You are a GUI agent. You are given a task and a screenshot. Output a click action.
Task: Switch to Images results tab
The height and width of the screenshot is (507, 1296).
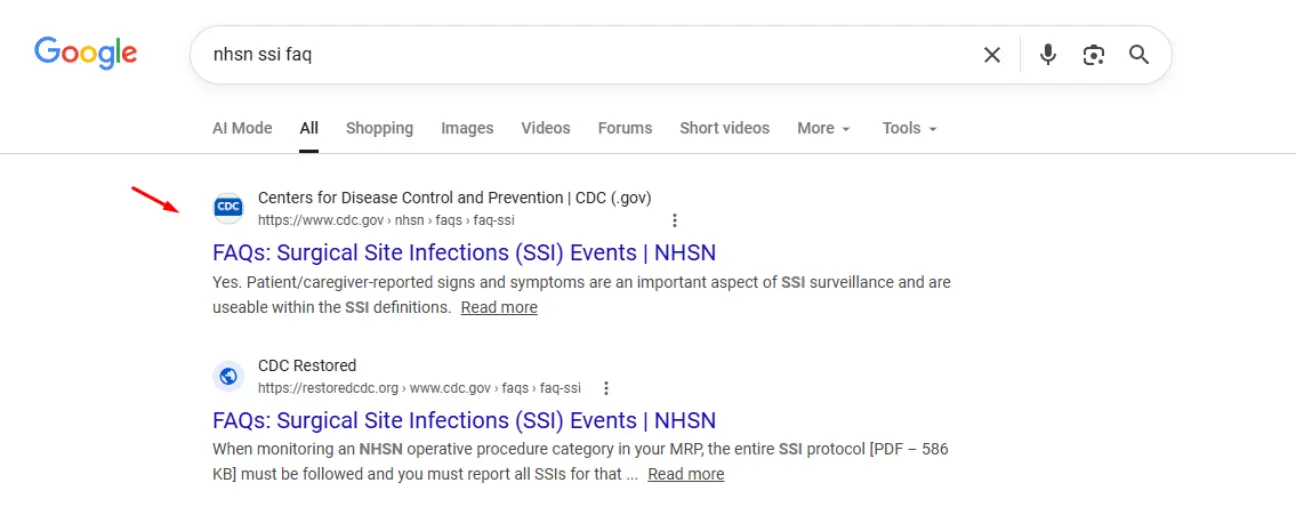click(467, 128)
